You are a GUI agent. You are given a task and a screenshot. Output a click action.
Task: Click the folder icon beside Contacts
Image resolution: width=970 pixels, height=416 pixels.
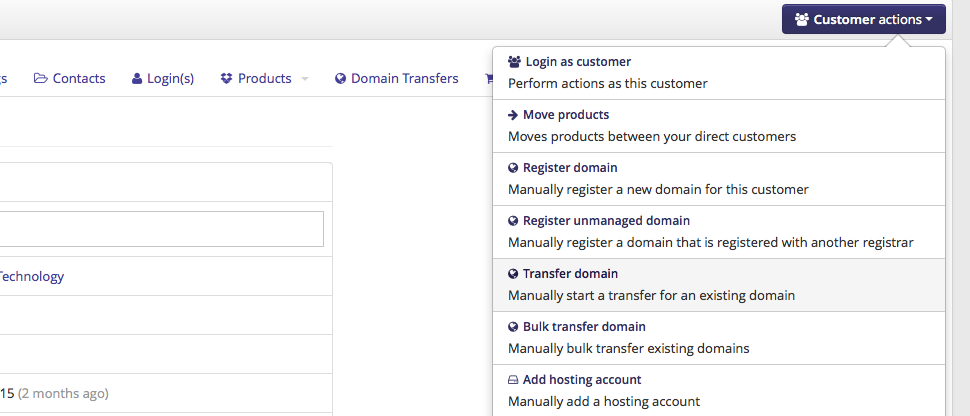41,79
